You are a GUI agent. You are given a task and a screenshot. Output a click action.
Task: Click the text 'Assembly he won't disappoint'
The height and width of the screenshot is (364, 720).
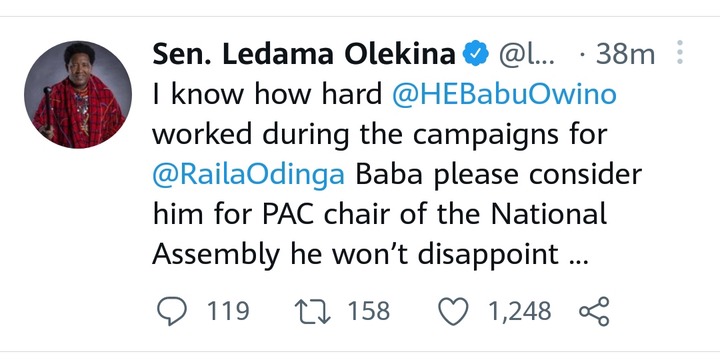click(355, 255)
